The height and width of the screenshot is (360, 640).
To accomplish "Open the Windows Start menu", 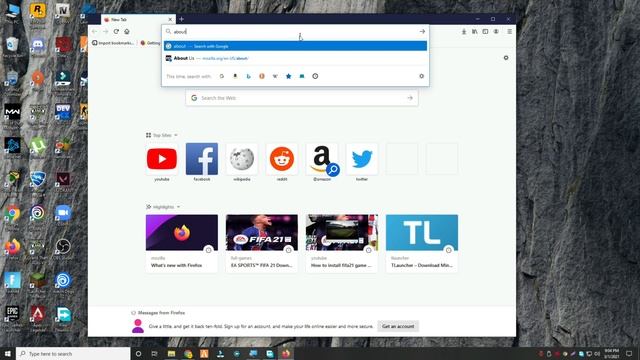I will tap(7, 353).
